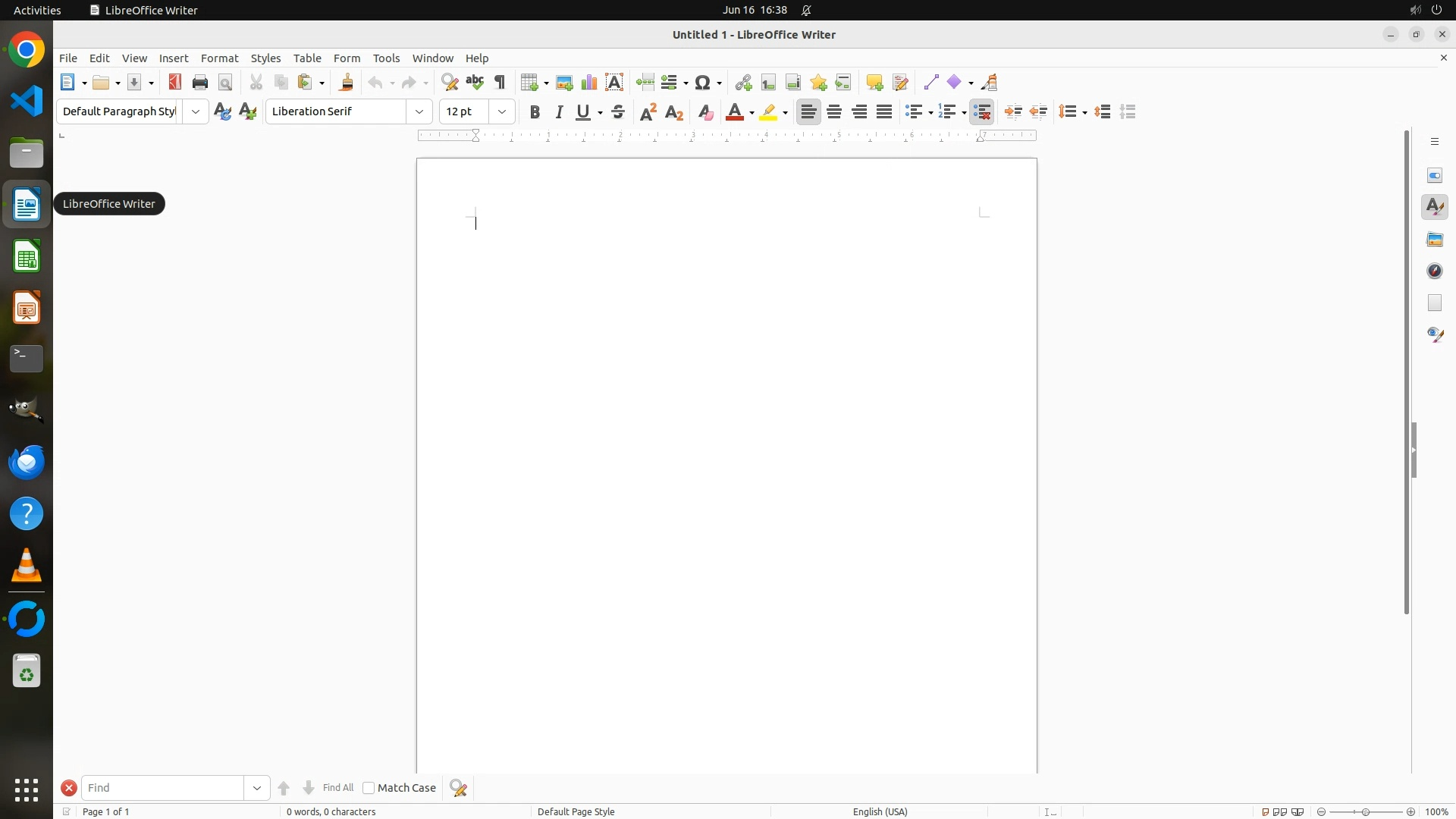Apply strikethrough formatting

tap(618, 112)
